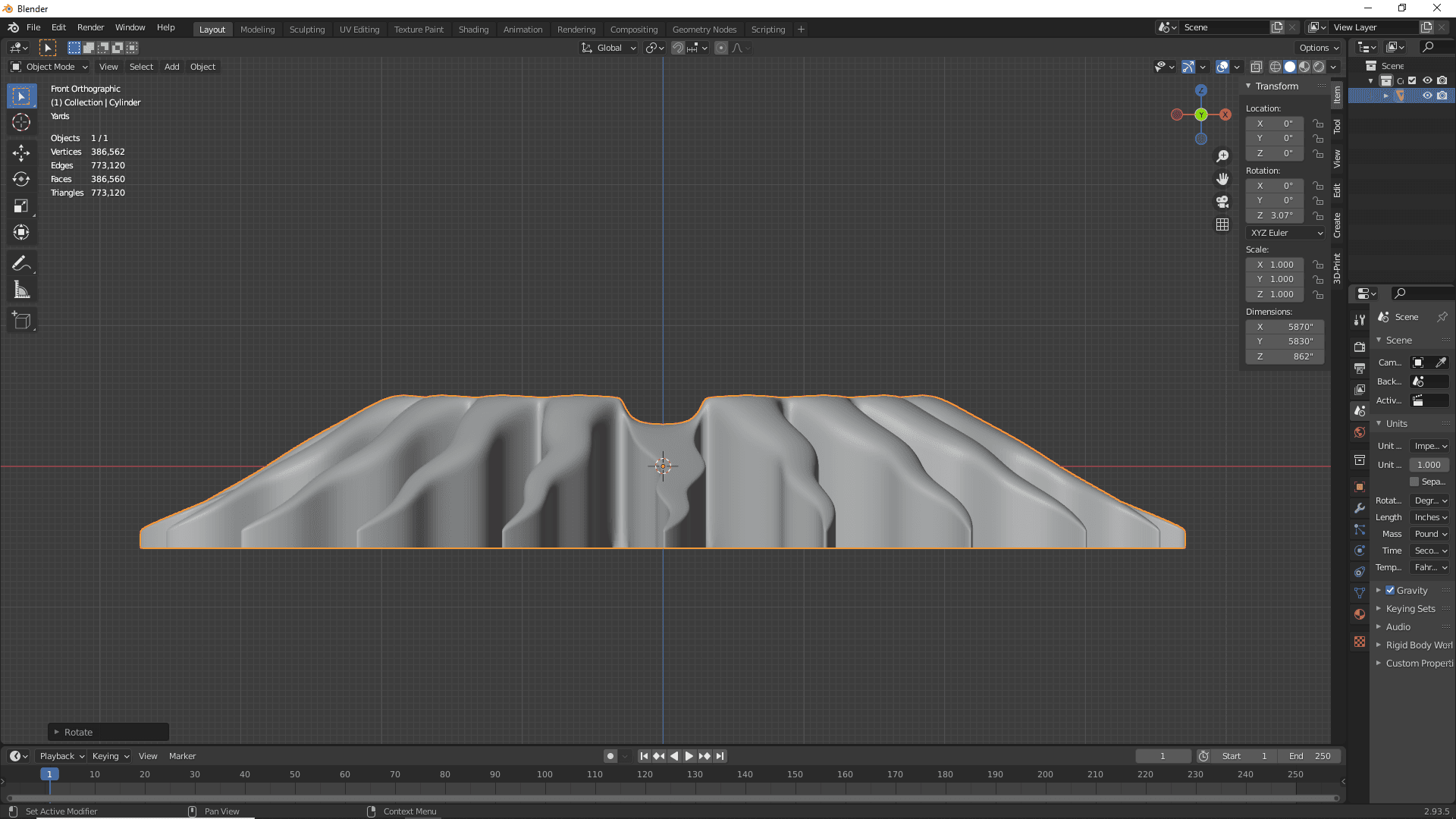Select the Measure tool in sidebar
Screen dimensions: 1456x819
pos(22,290)
